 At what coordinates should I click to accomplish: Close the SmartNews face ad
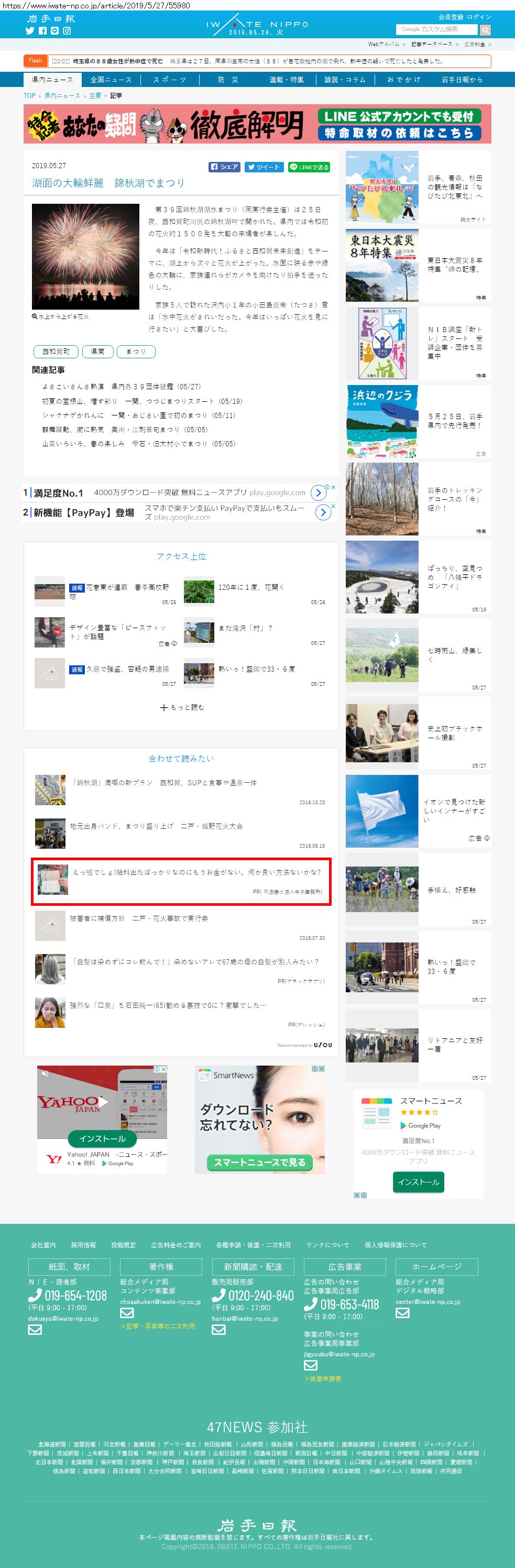(x=322, y=1068)
